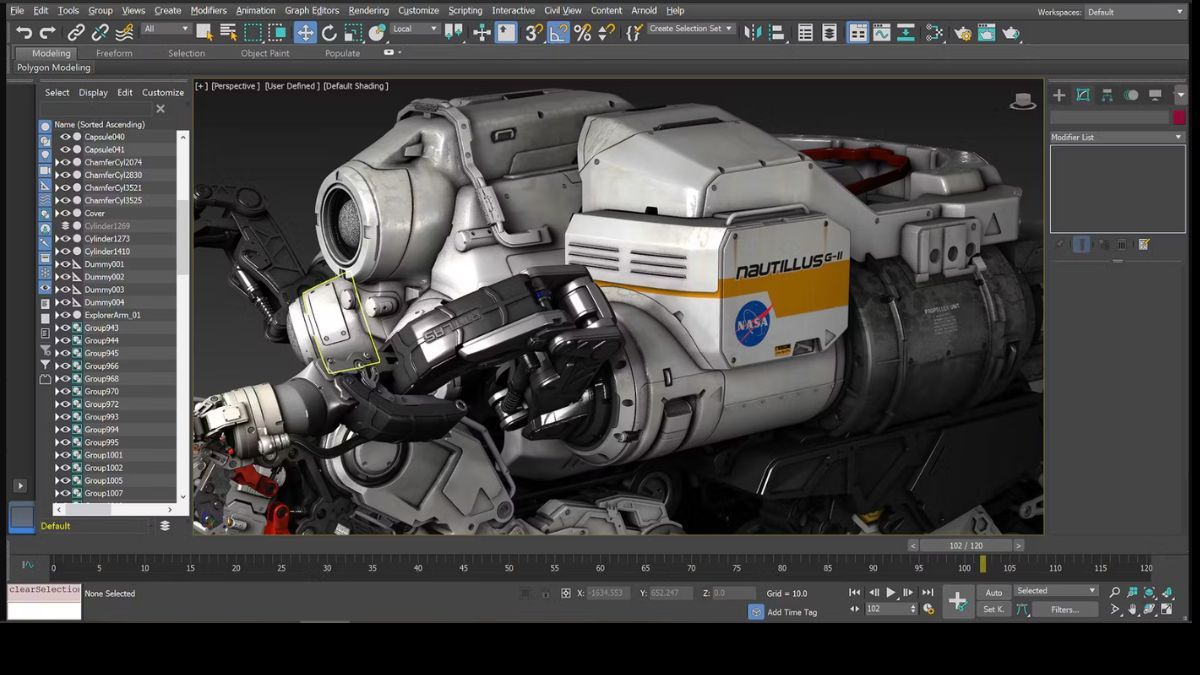Toggle visibility eye for Group1001

[66, 455]
